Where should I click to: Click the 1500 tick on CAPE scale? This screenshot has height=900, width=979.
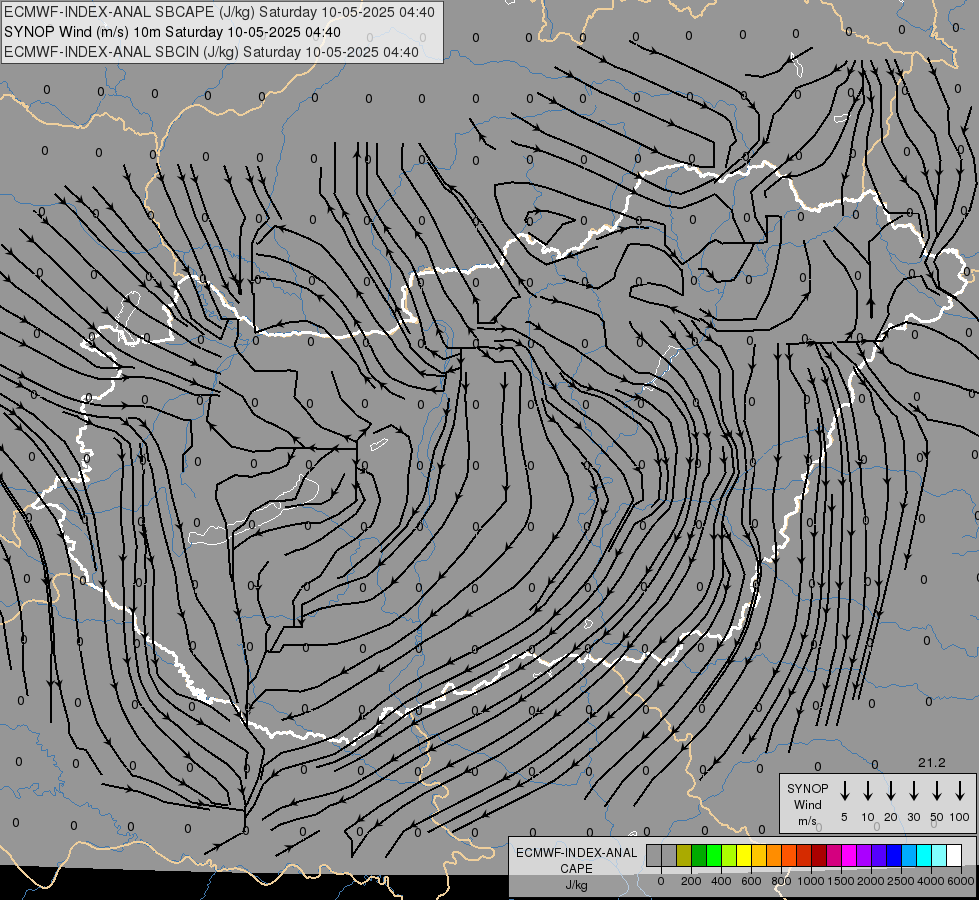click(840, 881)
